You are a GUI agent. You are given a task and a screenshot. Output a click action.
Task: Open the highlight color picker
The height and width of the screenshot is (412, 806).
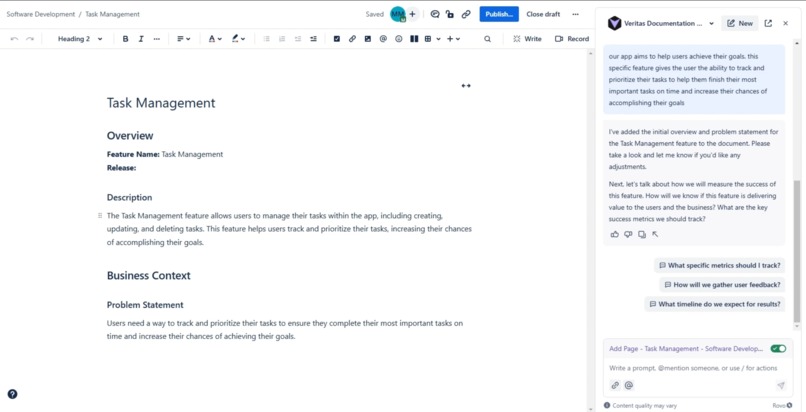pos(238,39)
